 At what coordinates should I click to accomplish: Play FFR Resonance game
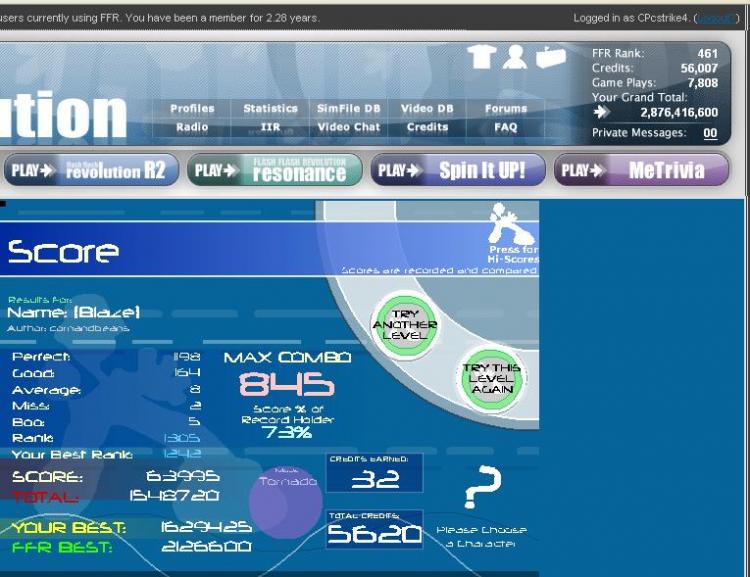pyautogui.click(x=275, y=170)
